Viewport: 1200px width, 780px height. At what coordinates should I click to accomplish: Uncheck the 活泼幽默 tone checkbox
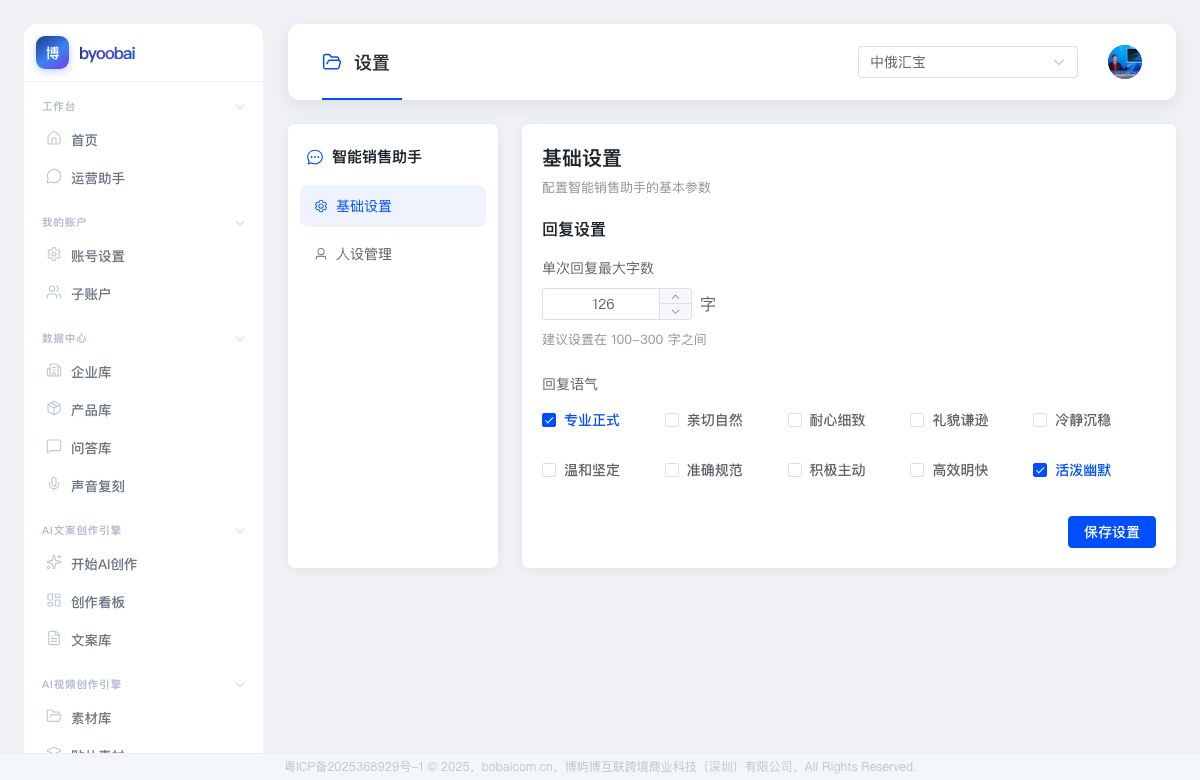tap(1040, 470)
